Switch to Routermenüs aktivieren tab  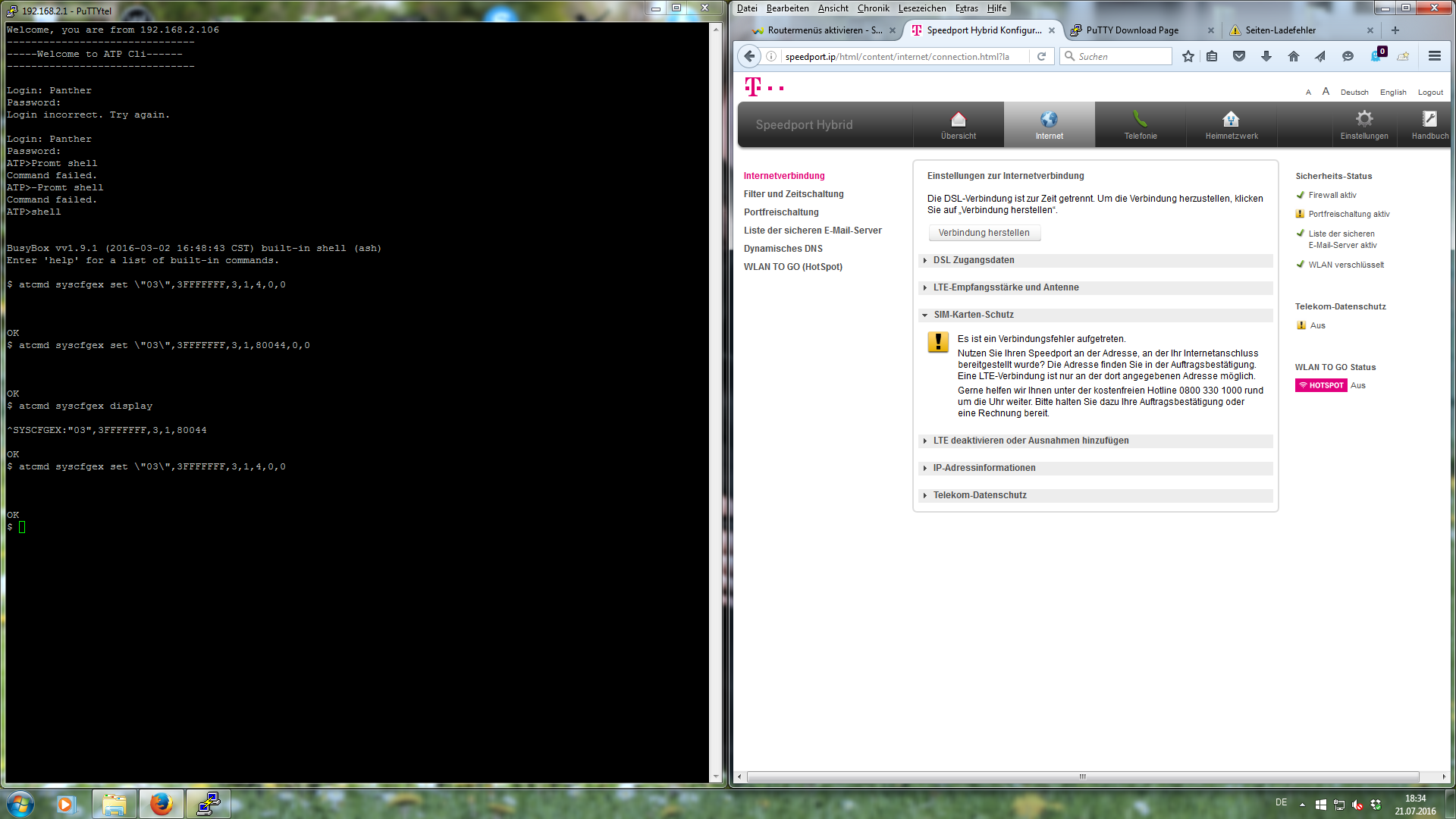pos(824,30)
